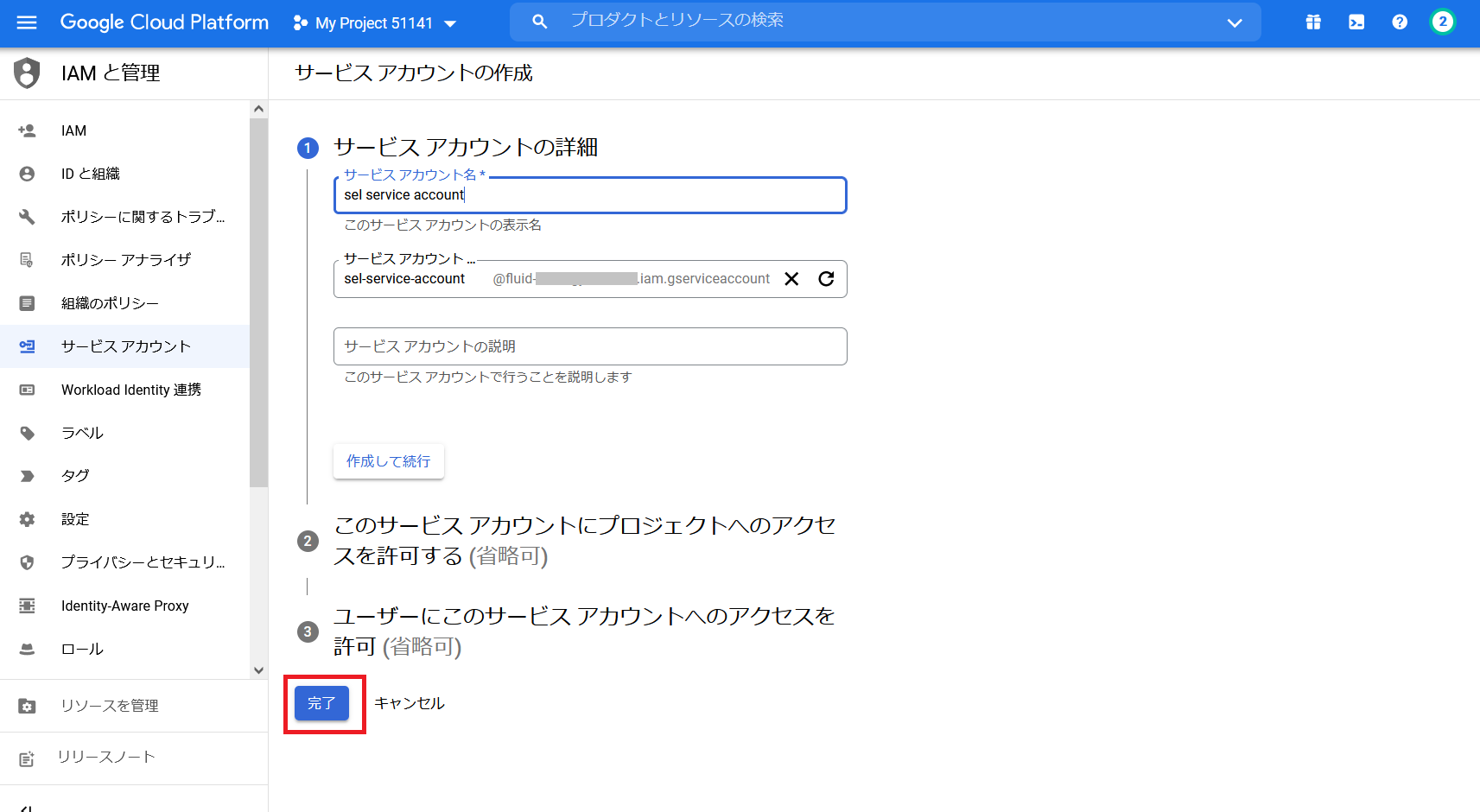Open the gift free trial icon

(x=1313, y=22)
